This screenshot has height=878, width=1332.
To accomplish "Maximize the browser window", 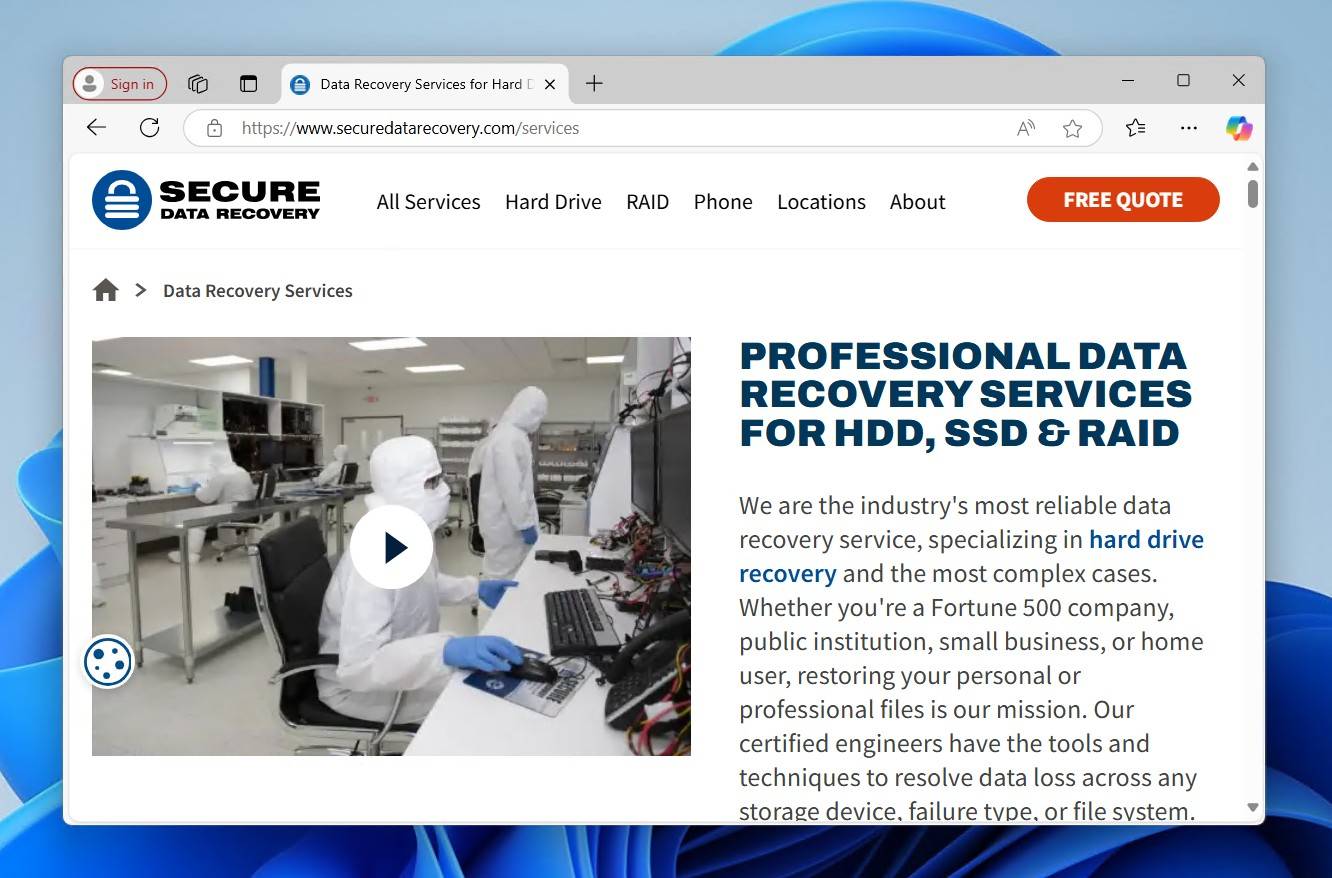I will [1183, 81].
